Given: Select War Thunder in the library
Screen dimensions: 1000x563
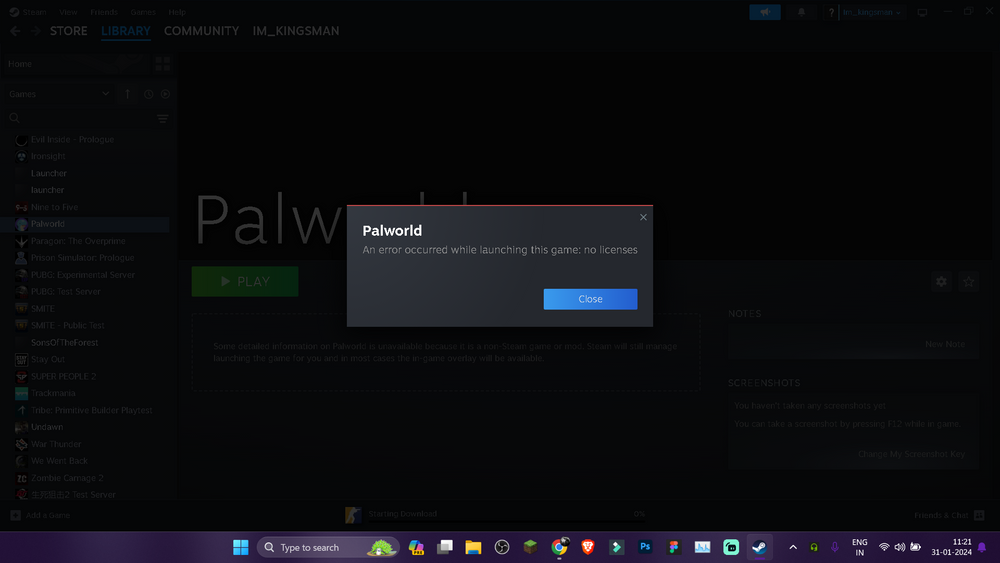Looking at the screenshot, I should [x=56, y=444].
